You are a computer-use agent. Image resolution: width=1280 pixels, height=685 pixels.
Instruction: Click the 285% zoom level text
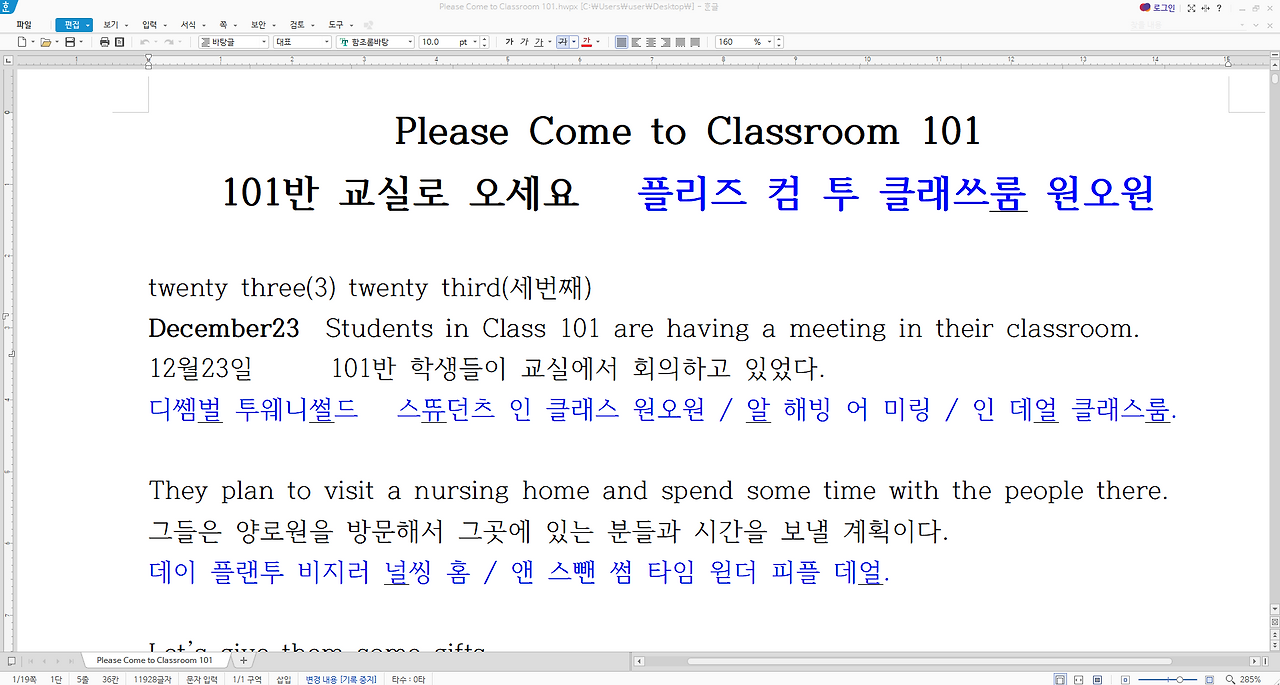pyautogui.click(x=1250, y=680)
